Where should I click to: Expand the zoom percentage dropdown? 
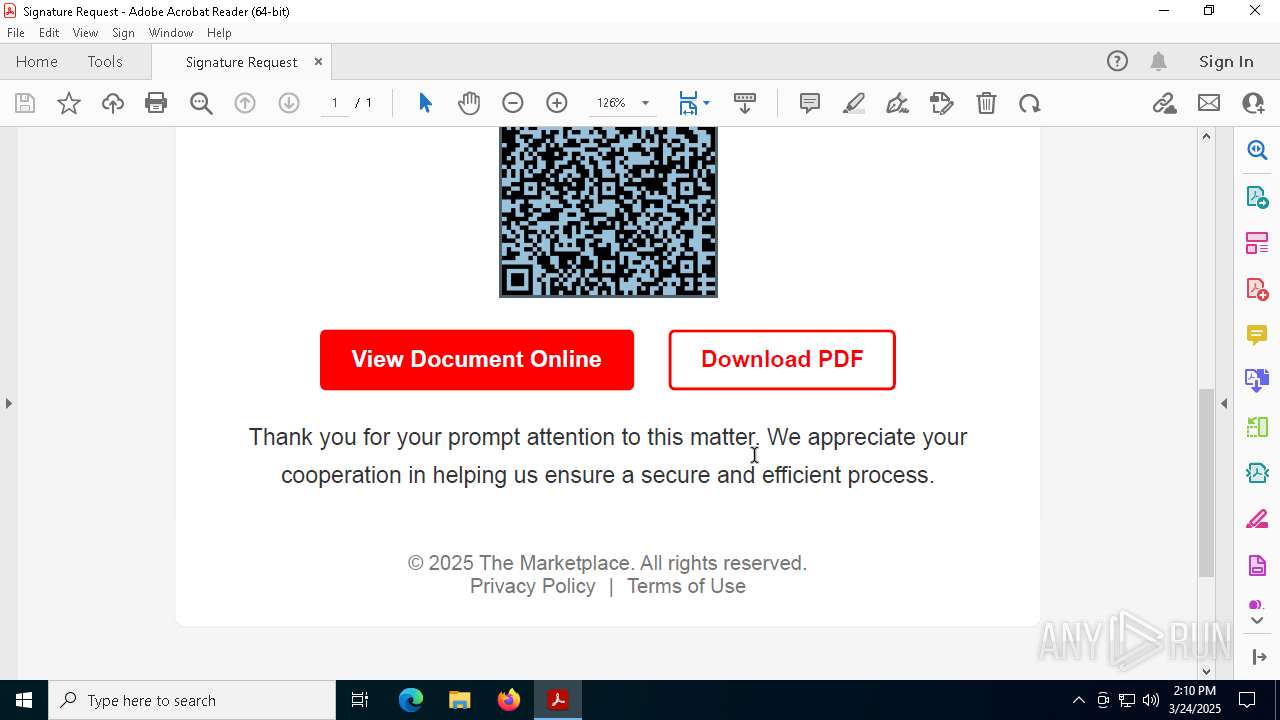coord(645,103)
